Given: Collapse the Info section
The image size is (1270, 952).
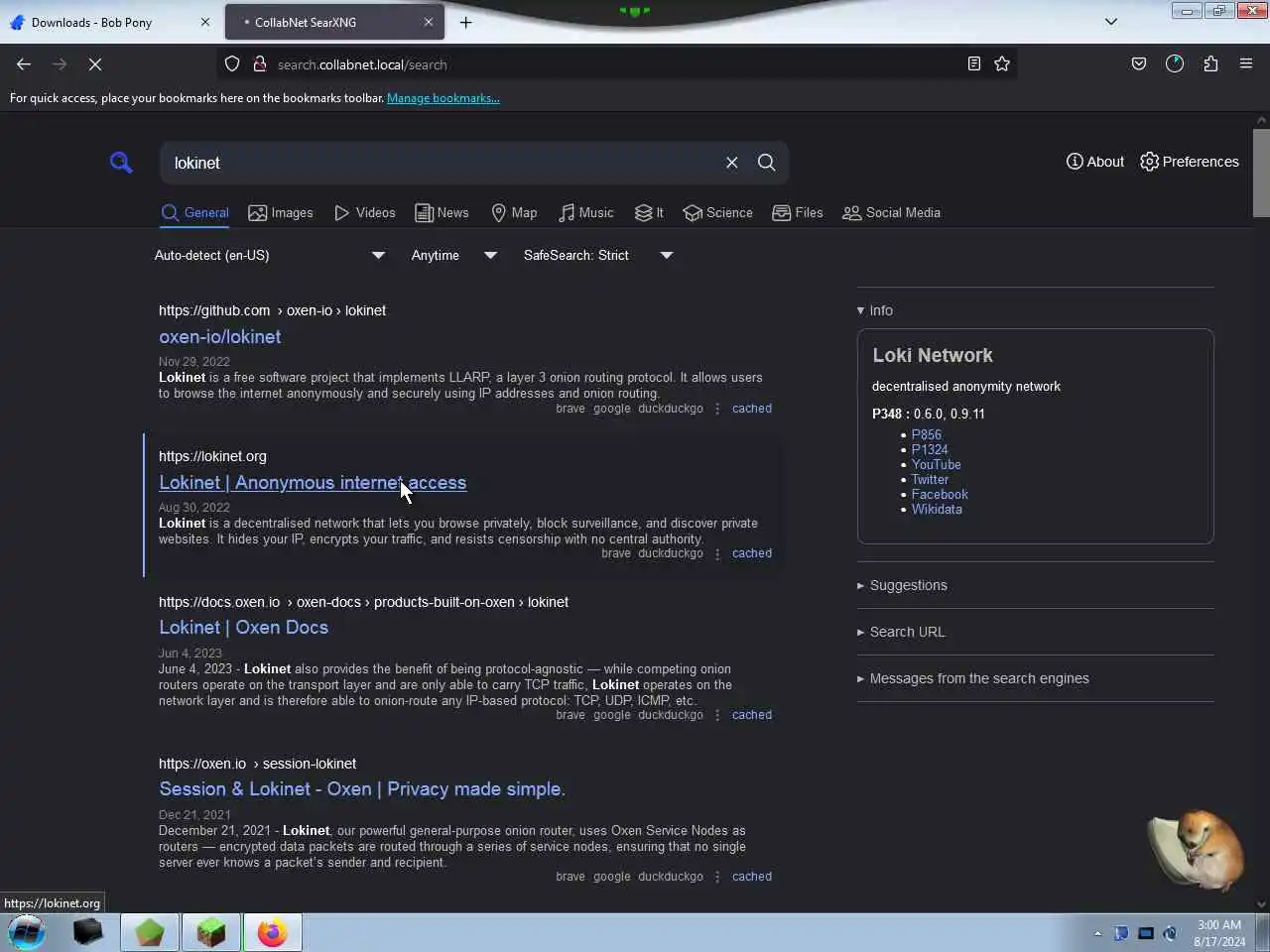Looking at the screenshot, I should point(875,310).
